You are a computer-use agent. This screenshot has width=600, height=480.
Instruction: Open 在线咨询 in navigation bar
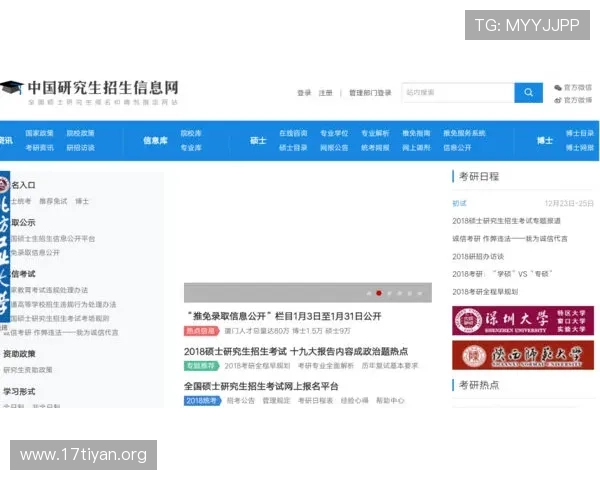pyautogui.click(x=293, y=133)
